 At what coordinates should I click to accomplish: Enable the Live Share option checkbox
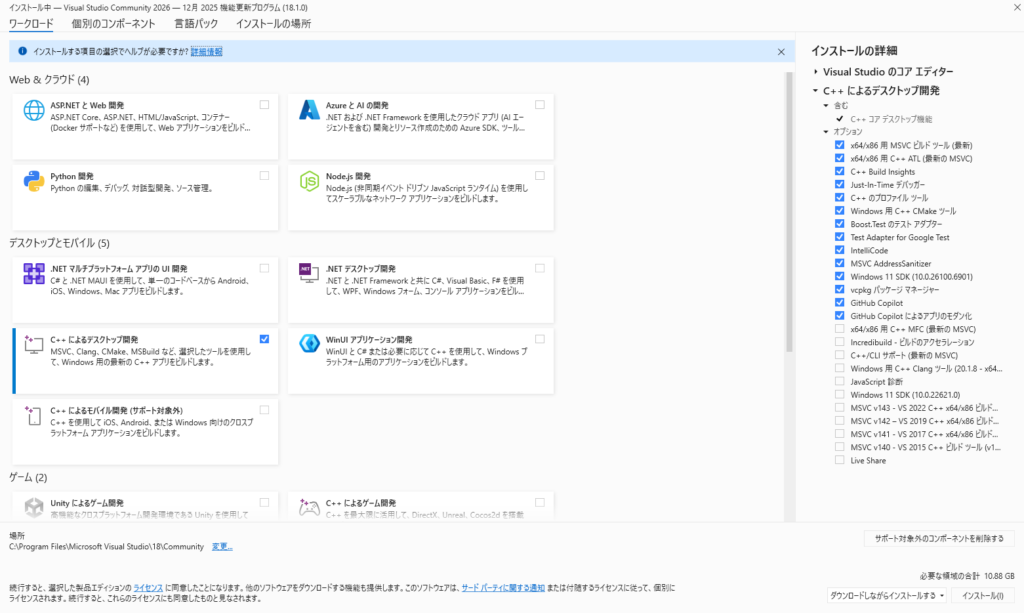coord(839,460)
